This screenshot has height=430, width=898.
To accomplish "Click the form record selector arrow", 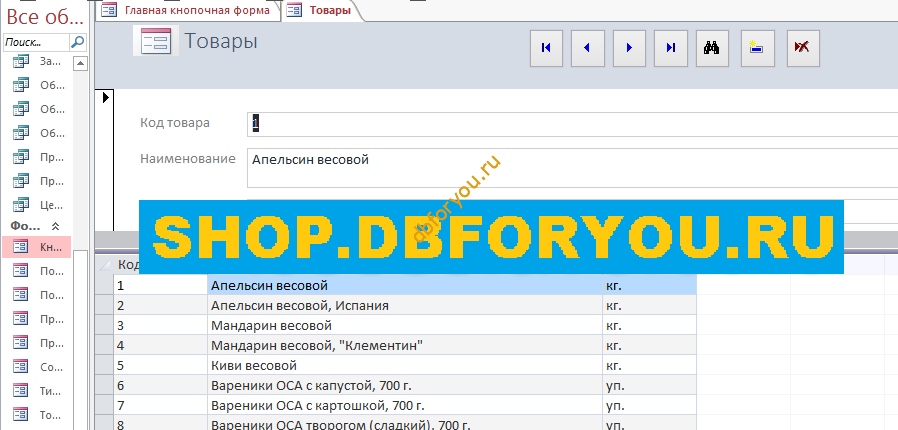I will pos(105,98).
